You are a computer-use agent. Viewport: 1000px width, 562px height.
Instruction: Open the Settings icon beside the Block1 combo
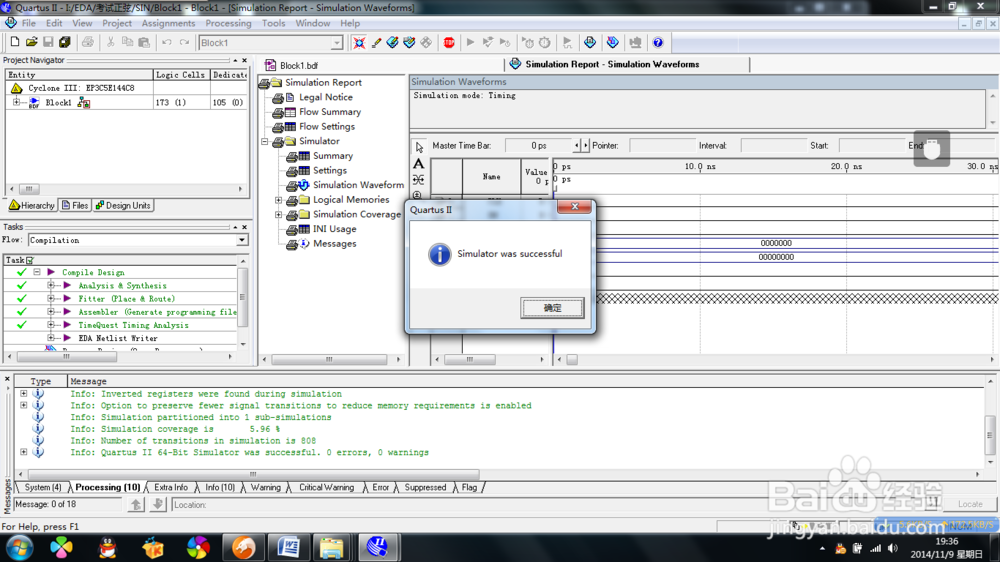pyautogui.click(x=359, y=42)
